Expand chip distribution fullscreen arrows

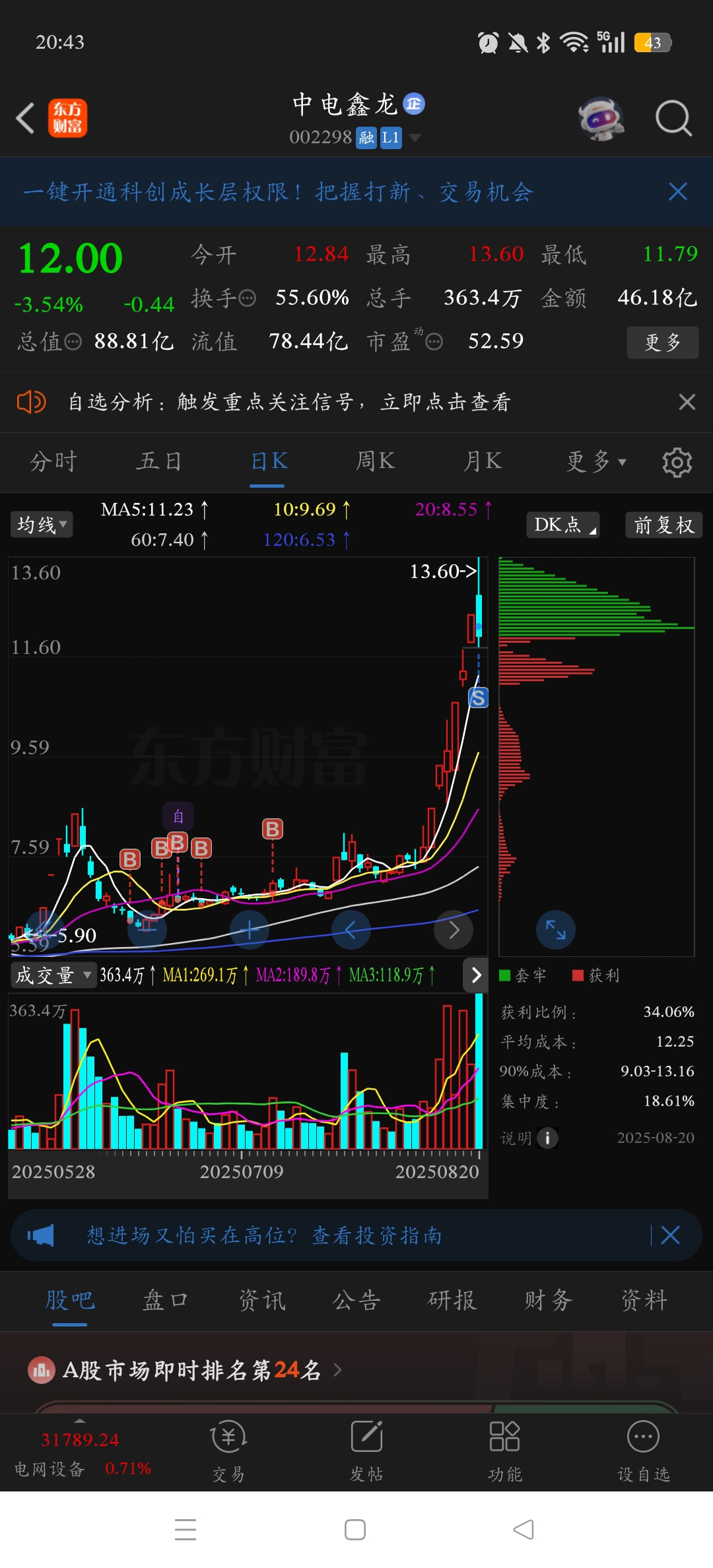pyautogui.click(x=556, y=930)
